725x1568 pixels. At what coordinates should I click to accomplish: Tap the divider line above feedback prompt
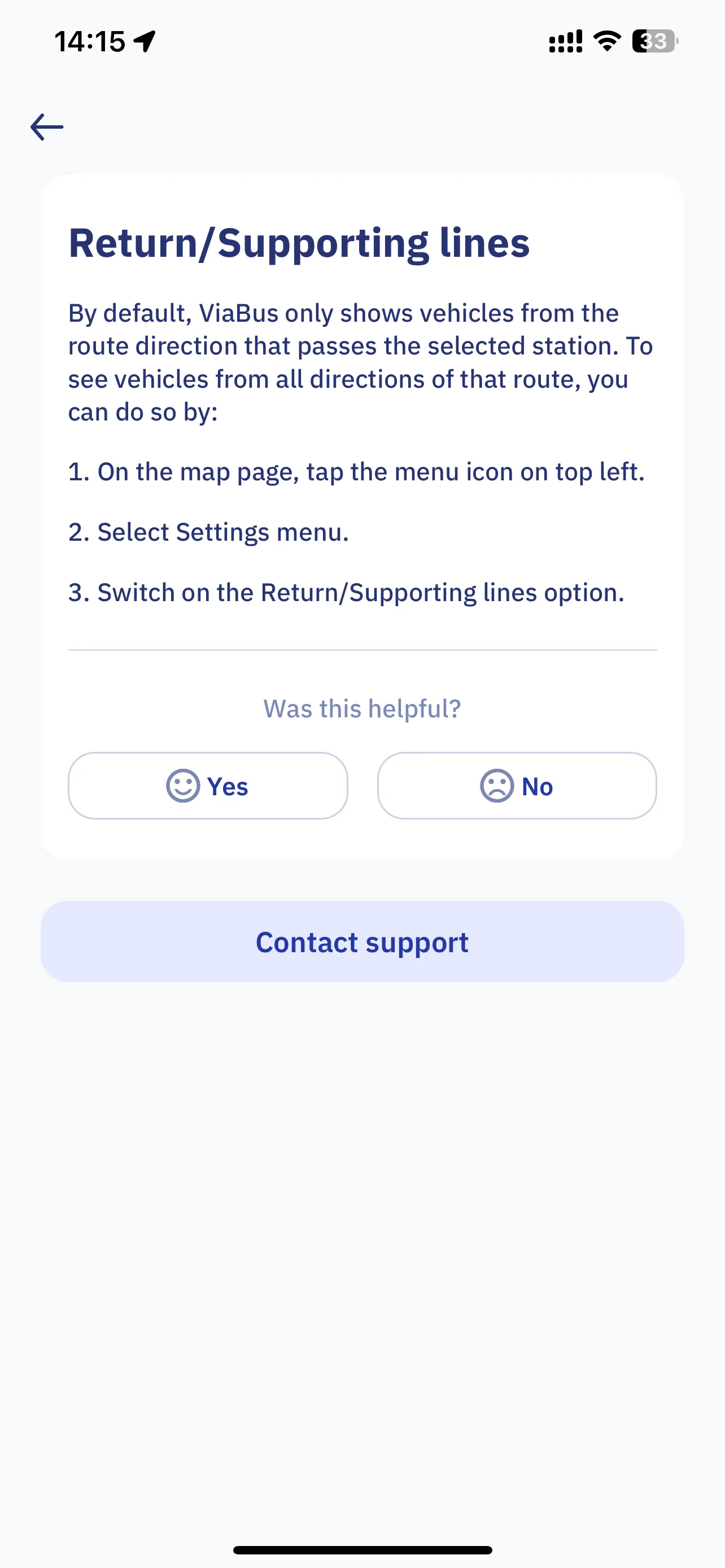coord(362,650)
